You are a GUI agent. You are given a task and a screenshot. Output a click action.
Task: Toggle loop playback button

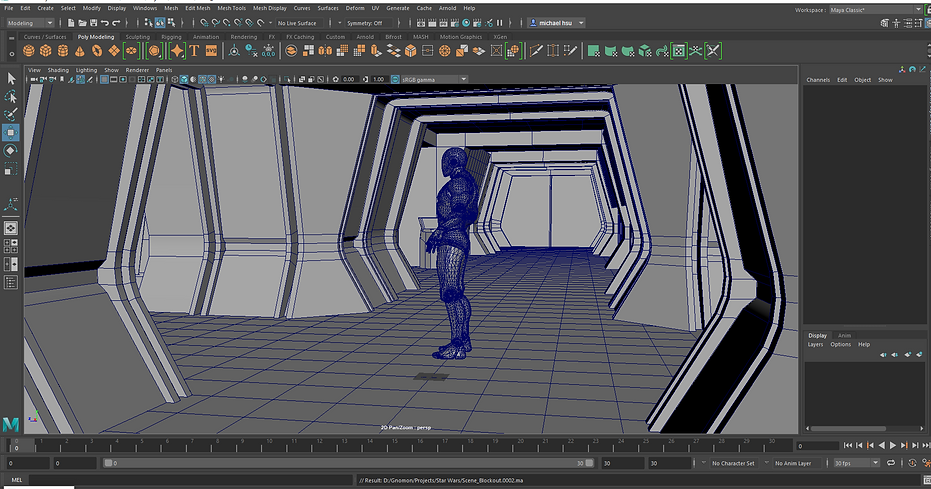[x=891, y=463]
